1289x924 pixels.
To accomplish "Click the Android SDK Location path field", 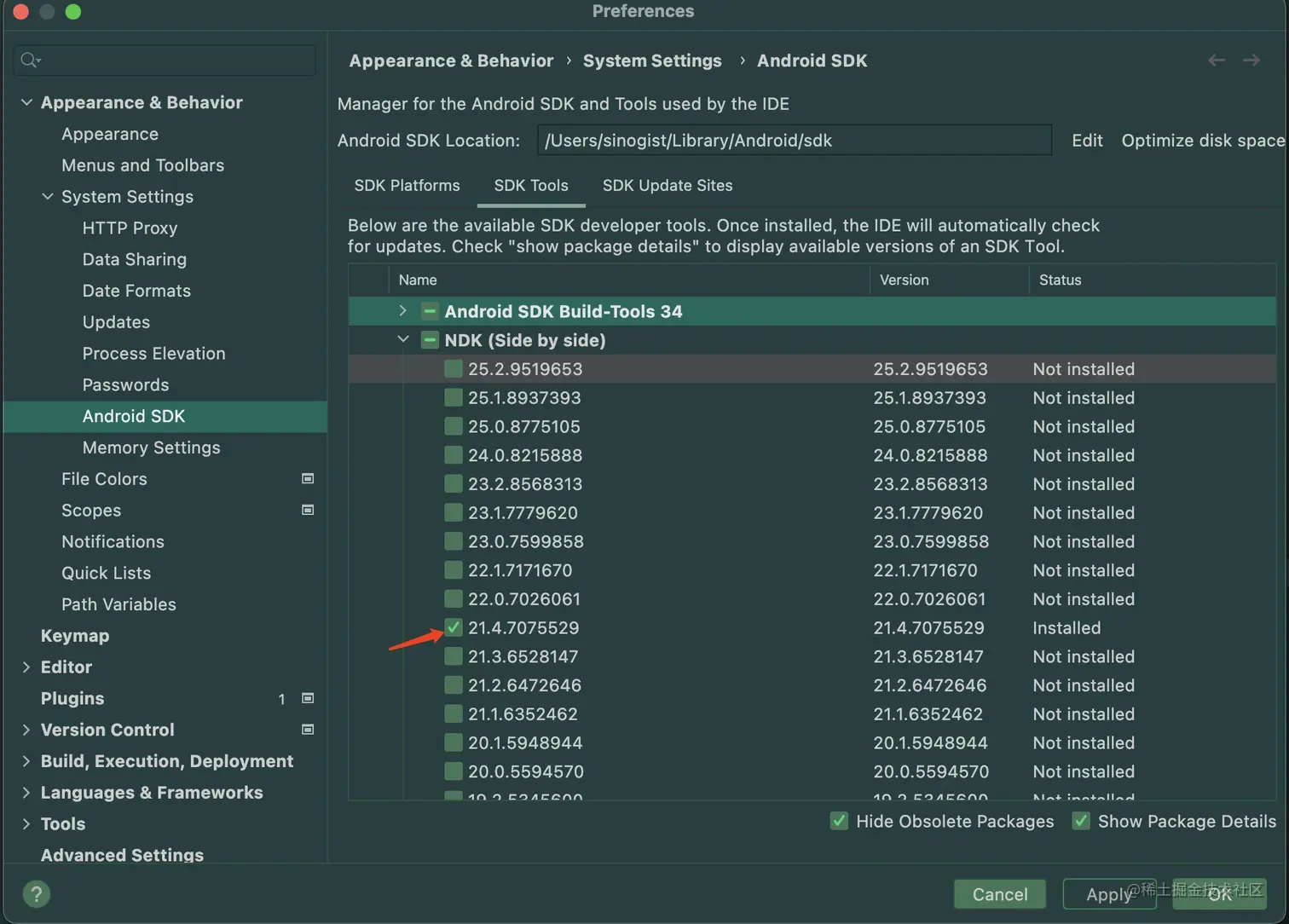I will (x=794, y=141).
